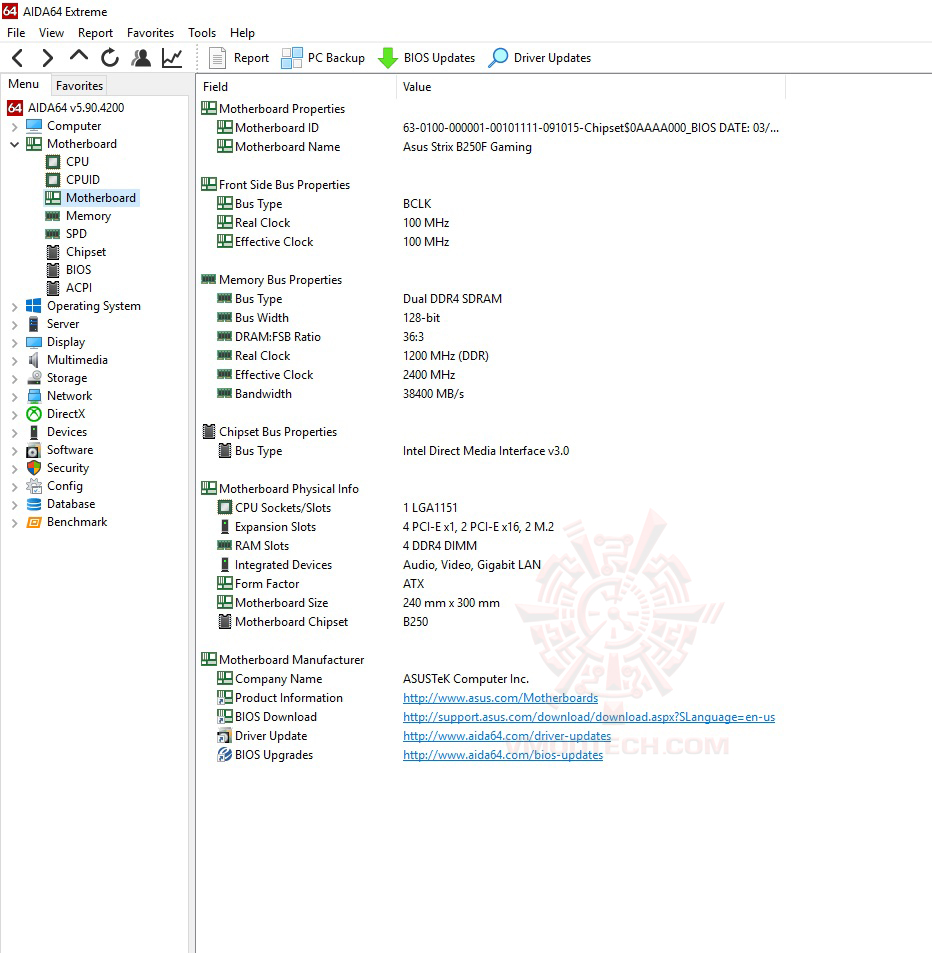Open the Help menu

pos(242,33)
